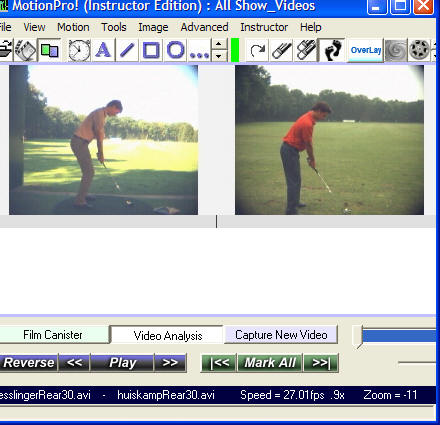Viewport: 440px width, 425px height.
Task: Select the text annotation 'A' tool
Action: 103,50
